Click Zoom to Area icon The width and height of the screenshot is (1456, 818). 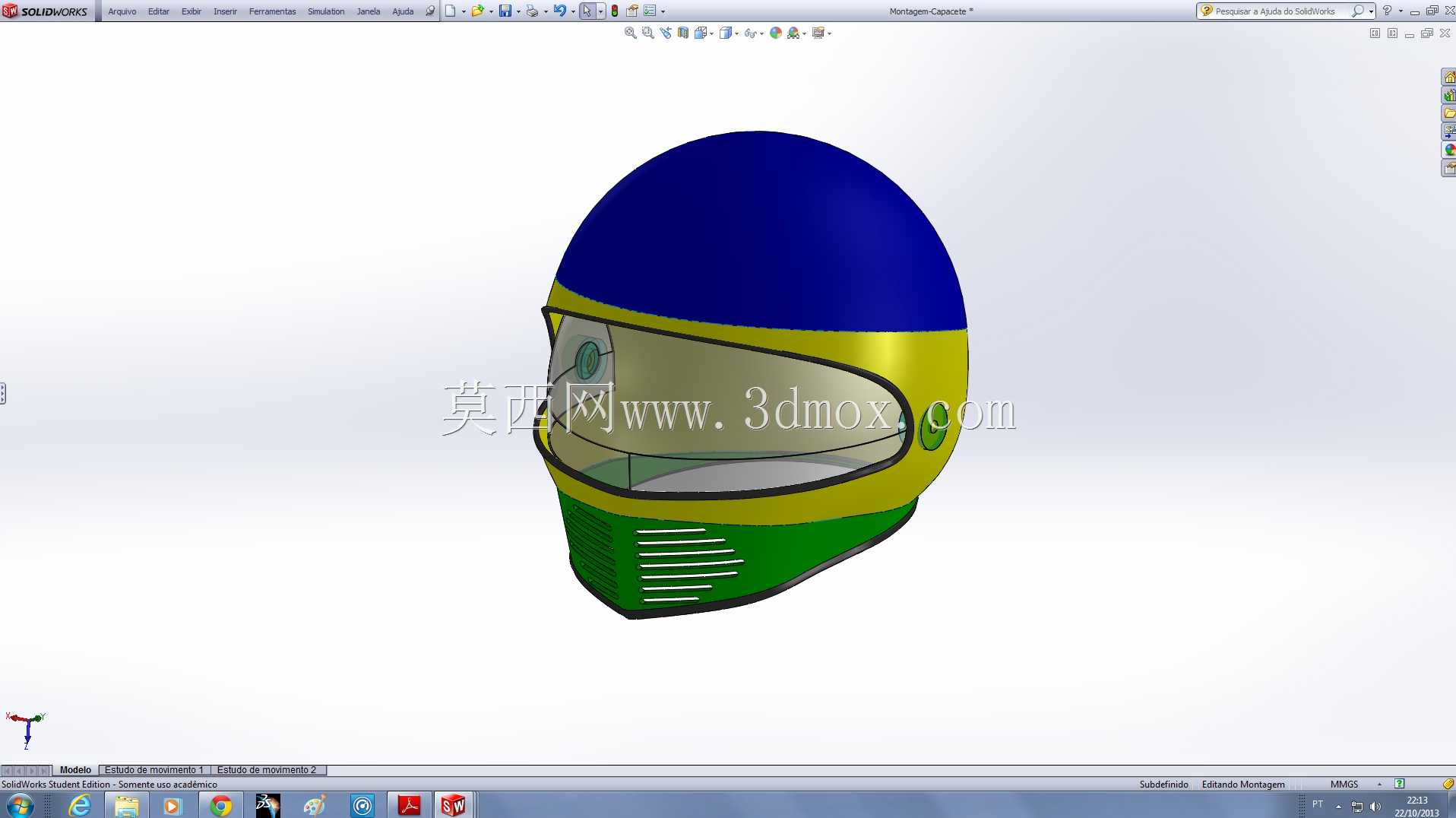pyautogui.click(x=647, y=33)
